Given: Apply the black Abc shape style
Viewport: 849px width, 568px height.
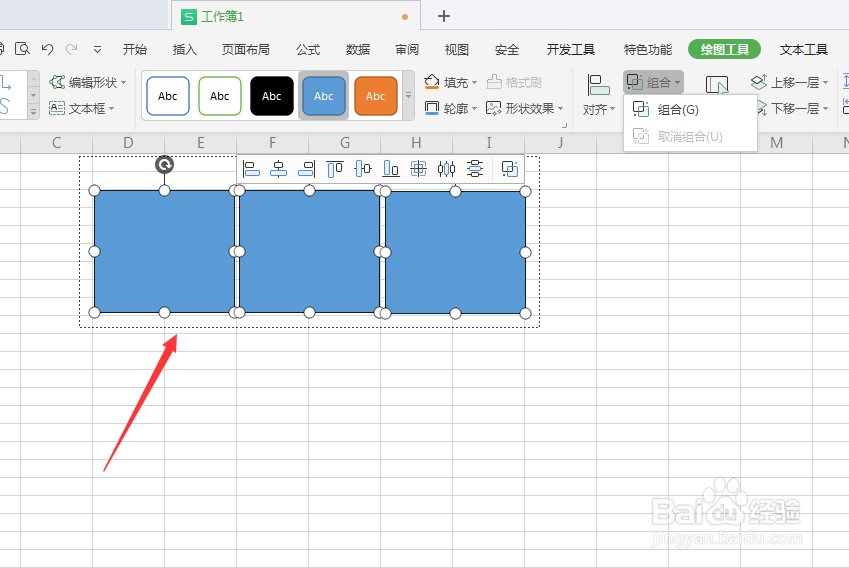Looking at the screenshot, I should (x=272, y=96).
